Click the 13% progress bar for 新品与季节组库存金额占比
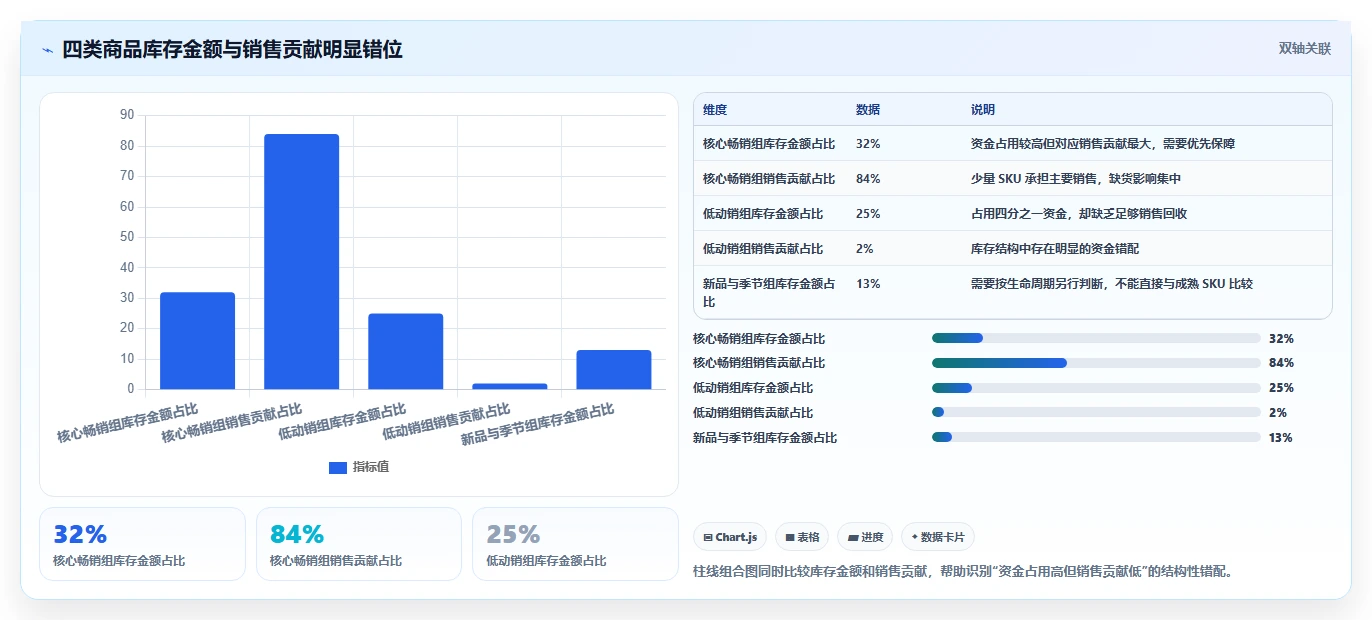The width and height of the screenshot is (1372, 620). [x=1096, y=437]
